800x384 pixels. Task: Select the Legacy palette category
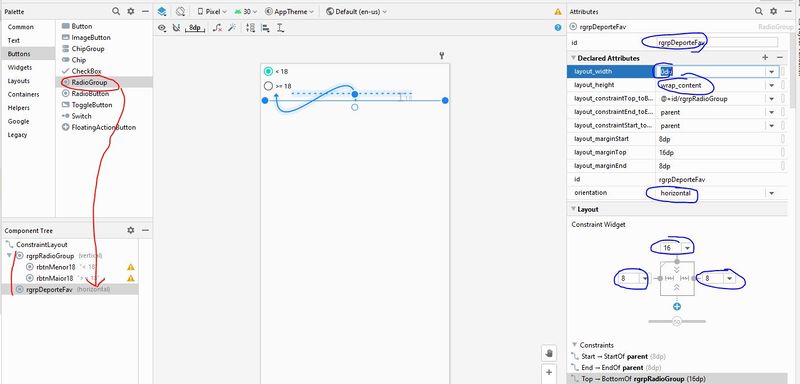click(17, 135)
